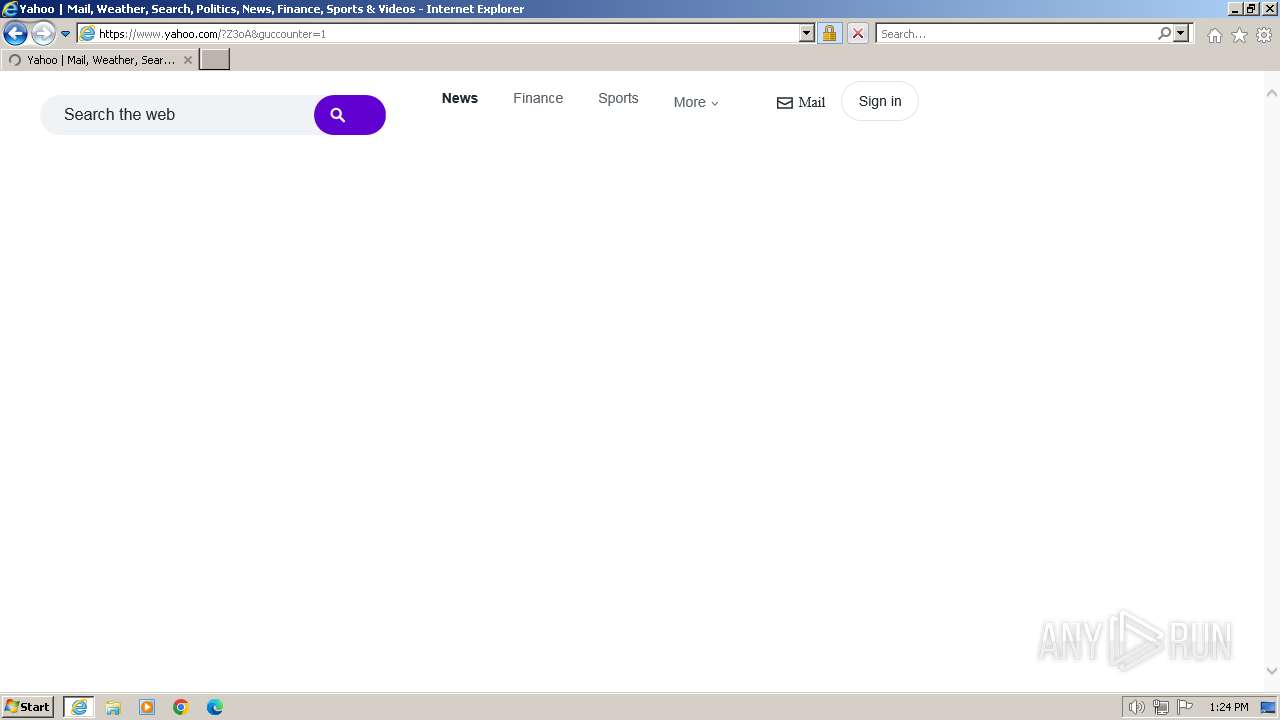Expand the More menu
This screenshot has width=1280, height=720.
tap(696, 102)
